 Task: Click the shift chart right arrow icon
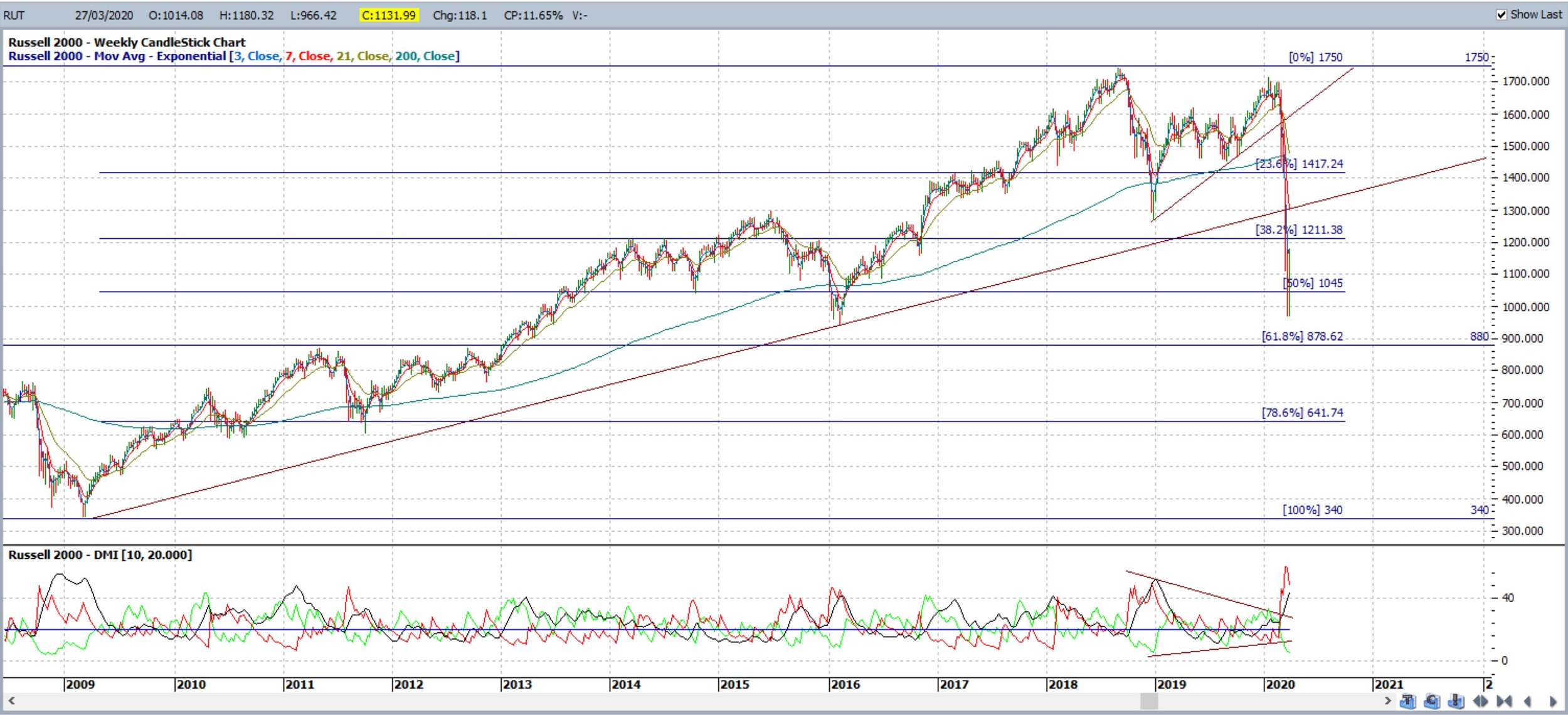(1553, 701)
